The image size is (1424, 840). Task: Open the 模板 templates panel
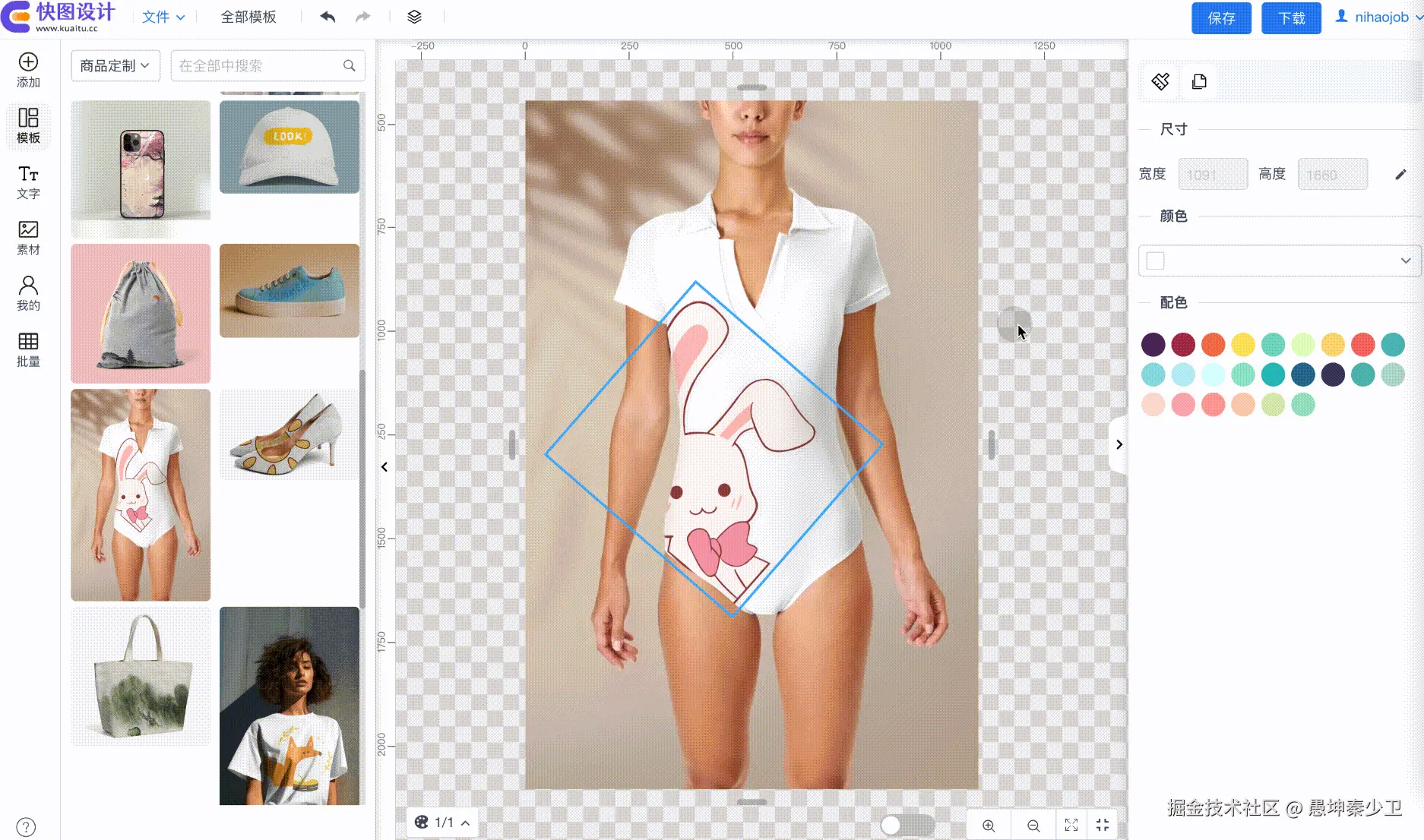tap(28, 125)
